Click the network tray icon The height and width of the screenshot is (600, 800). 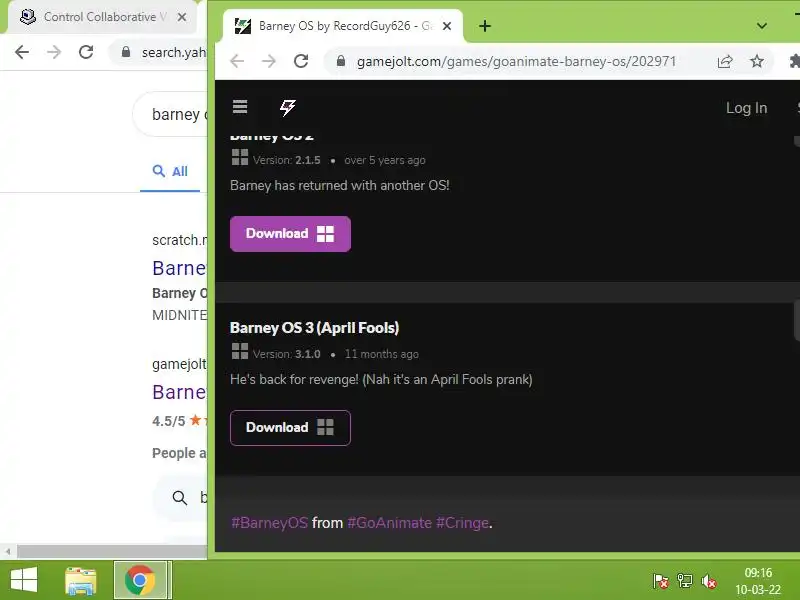click(x=685, y=581)
